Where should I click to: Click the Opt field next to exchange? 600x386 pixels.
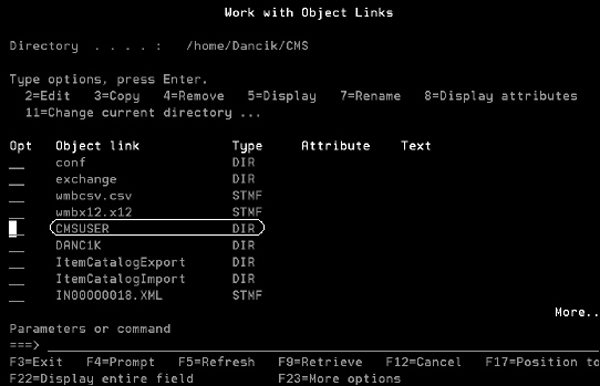17,179
